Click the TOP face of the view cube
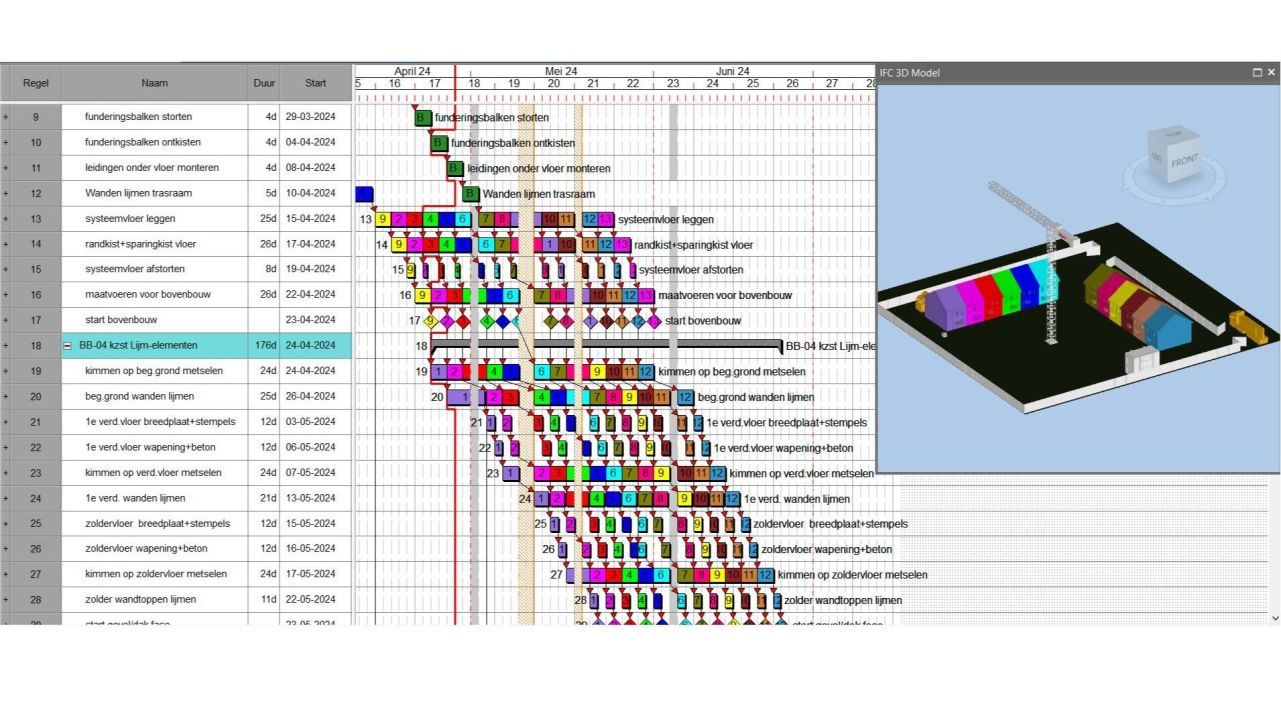1281x720 pixels. pyautogui.click(x=1173, y=134)
